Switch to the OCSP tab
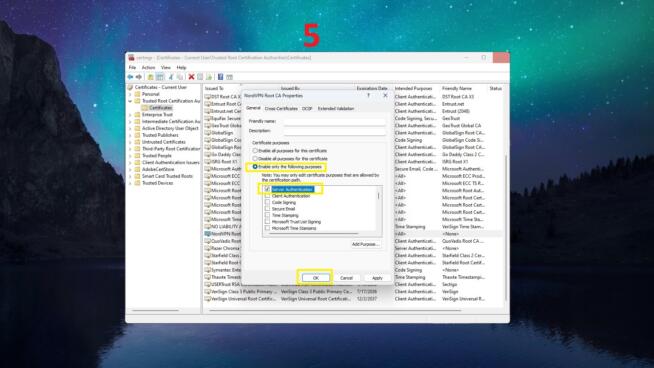 (307, 108)
